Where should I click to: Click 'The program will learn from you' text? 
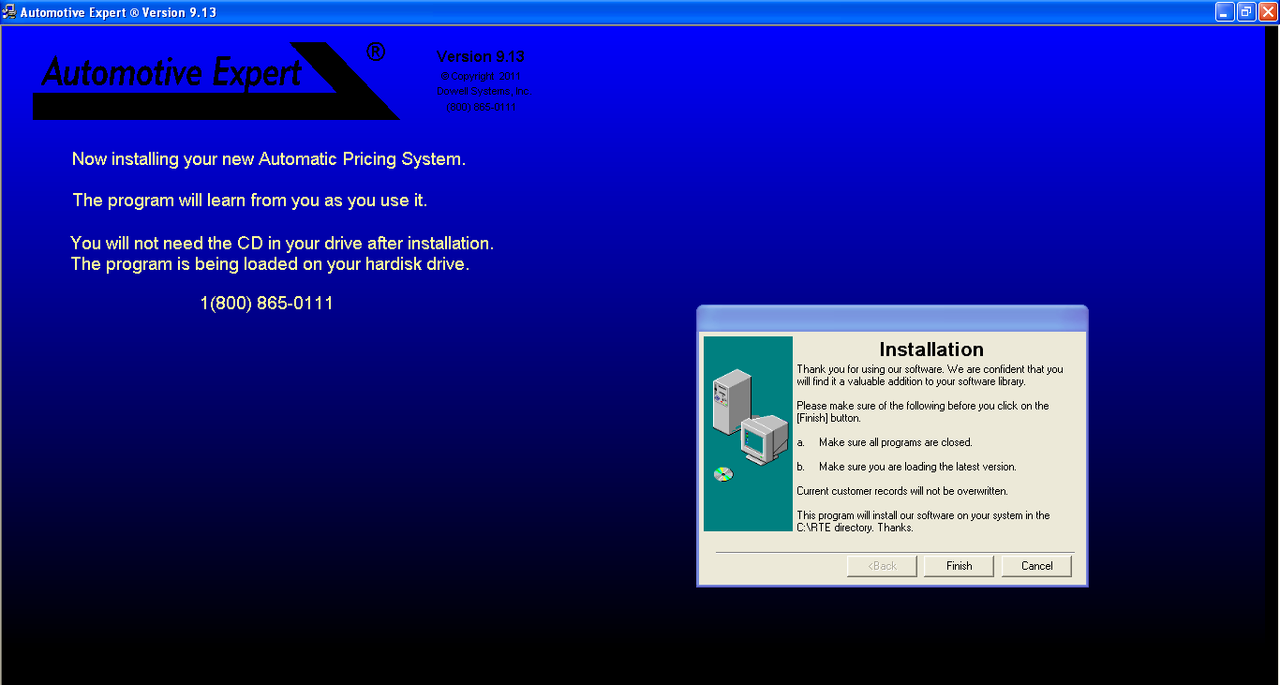click(250, 200)
